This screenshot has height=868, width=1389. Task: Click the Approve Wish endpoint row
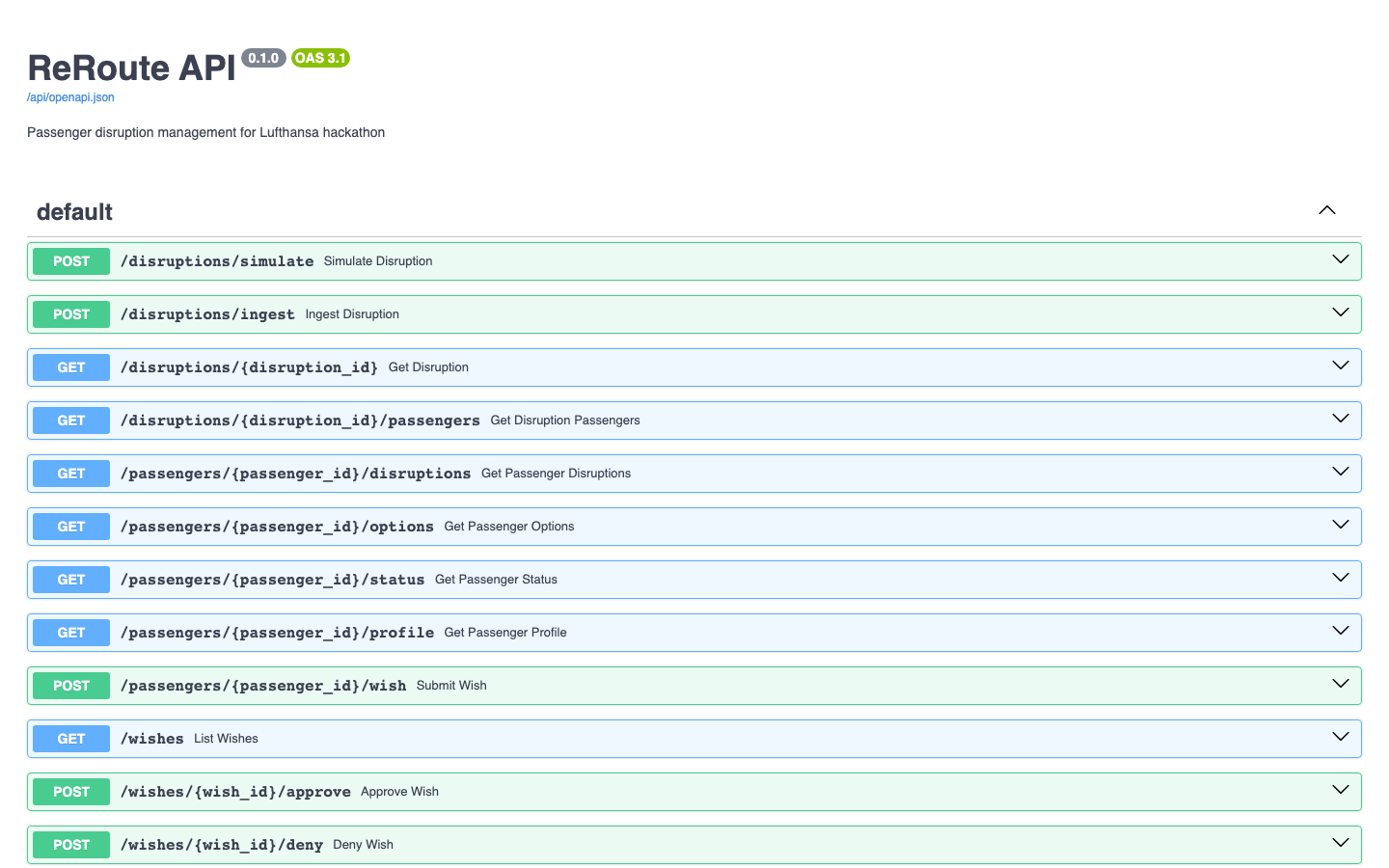675,791
